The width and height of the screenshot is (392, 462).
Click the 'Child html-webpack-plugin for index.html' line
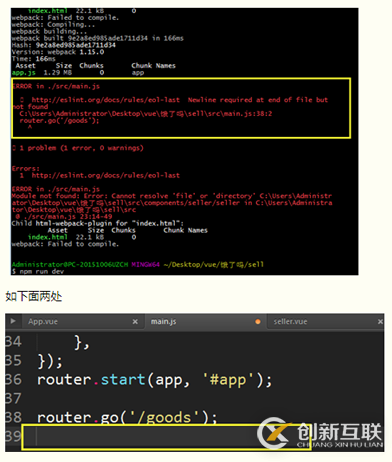pos(98,223)
